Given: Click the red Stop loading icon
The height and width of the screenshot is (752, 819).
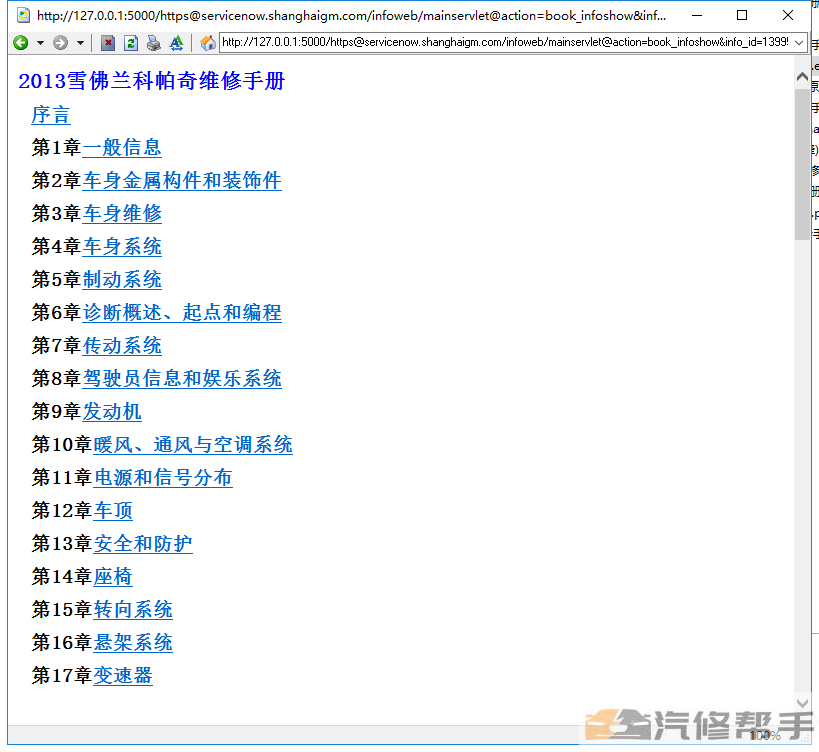Looking at the screenshot, I should click(x=108, y=42).
